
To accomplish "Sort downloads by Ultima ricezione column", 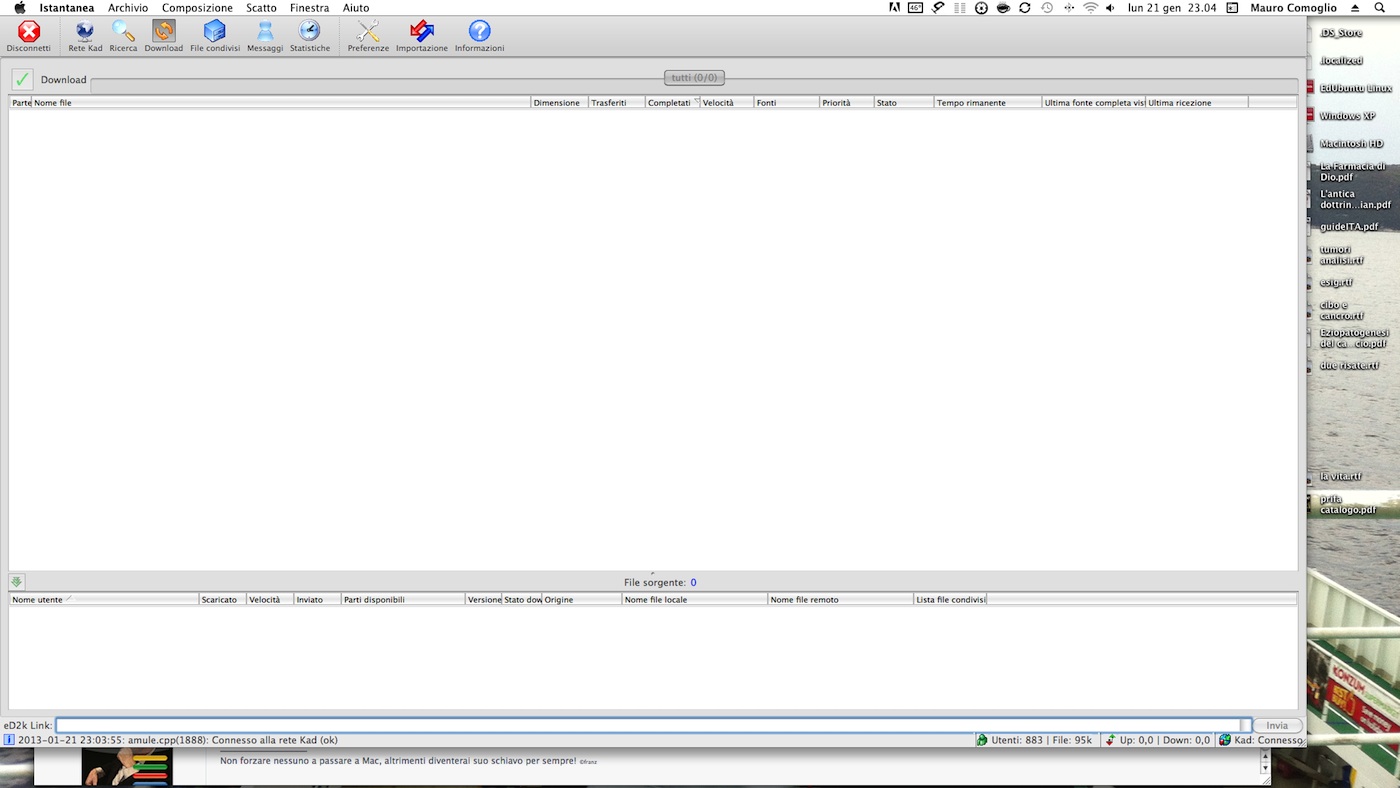I will coord(1196,103).
